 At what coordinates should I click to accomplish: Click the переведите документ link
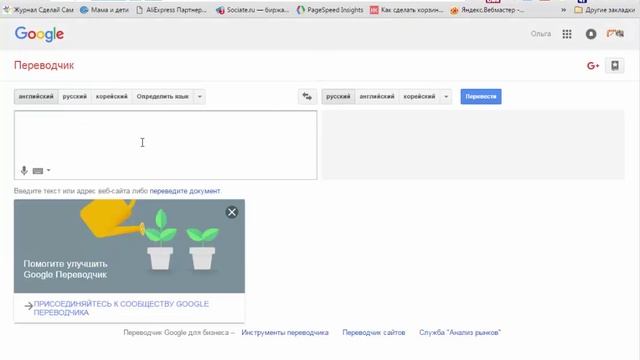point(185,191)
